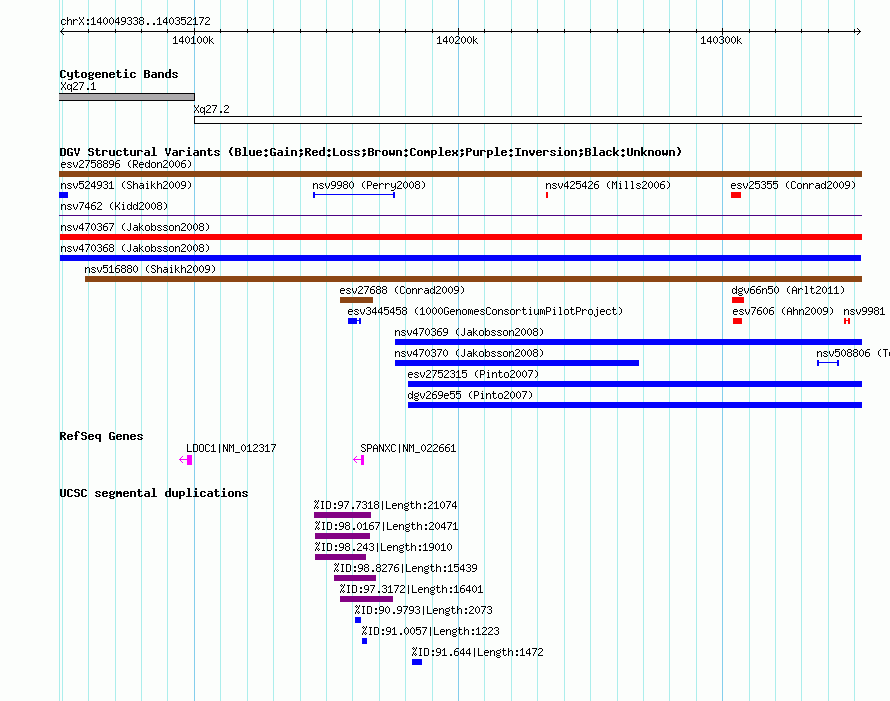The width and height of the screenshot is (890, 701).
Task: Click the esv7606 (Ahn2009) label
Action: [x=783, y=312]
